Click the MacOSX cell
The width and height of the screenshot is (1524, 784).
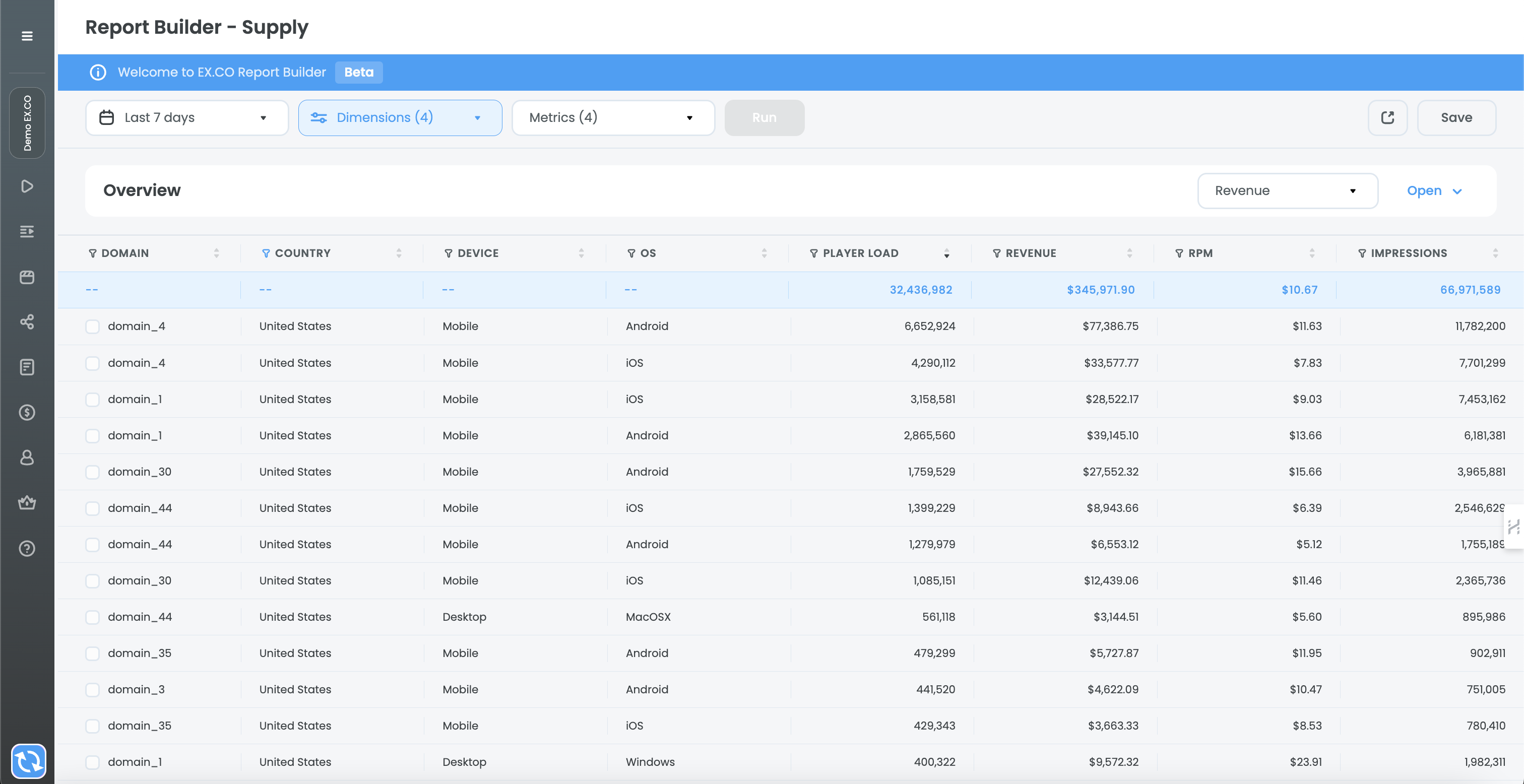[649, 617]
